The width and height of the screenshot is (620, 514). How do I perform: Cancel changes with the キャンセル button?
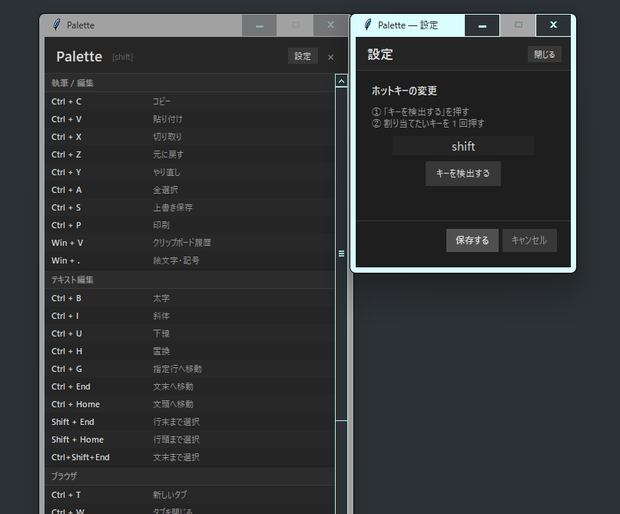(x=529, y=240)
